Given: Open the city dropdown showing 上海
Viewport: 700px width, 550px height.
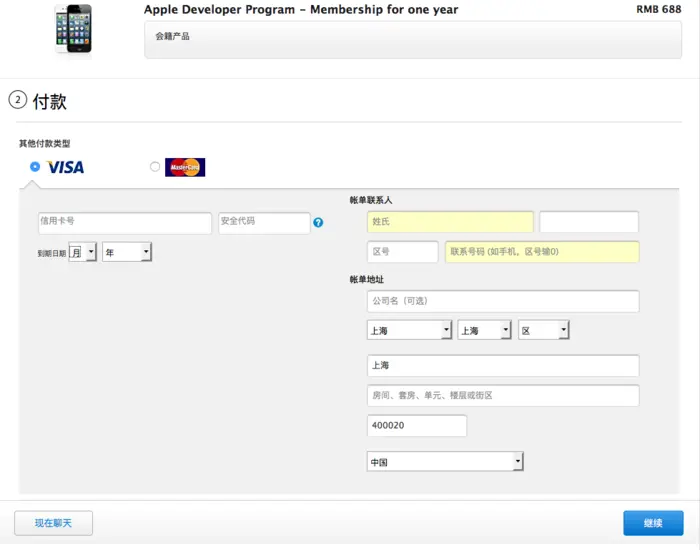Looking at the screenshot, I should [484, 330].
